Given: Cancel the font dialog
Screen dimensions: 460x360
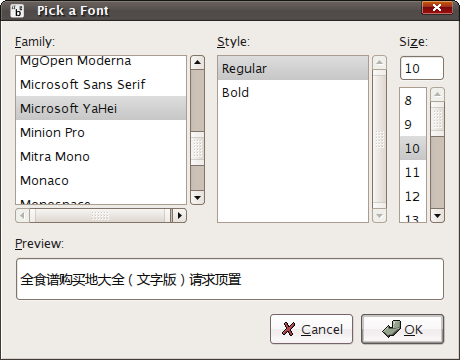Looking at the screenshot, I should (311, 329).
